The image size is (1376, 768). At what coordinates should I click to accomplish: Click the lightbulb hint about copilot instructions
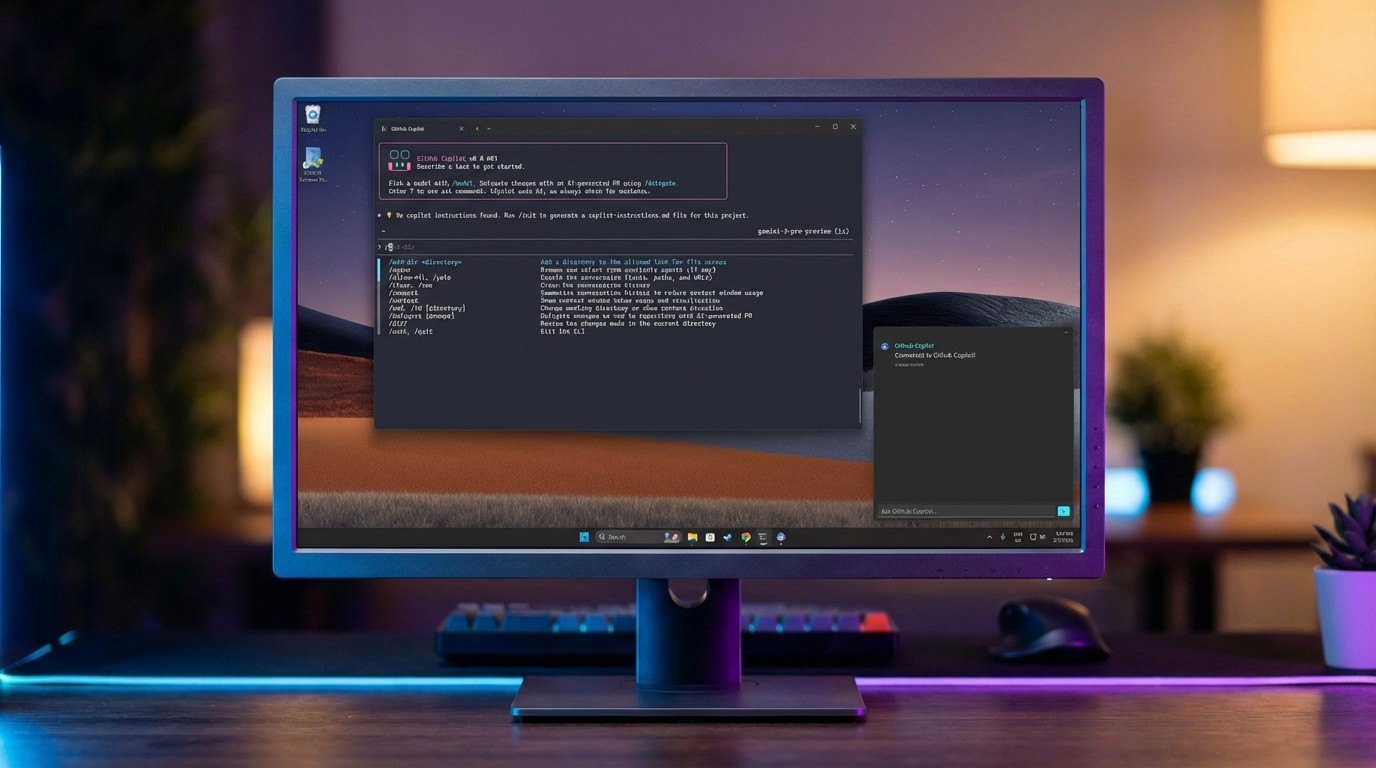point(390,213)
